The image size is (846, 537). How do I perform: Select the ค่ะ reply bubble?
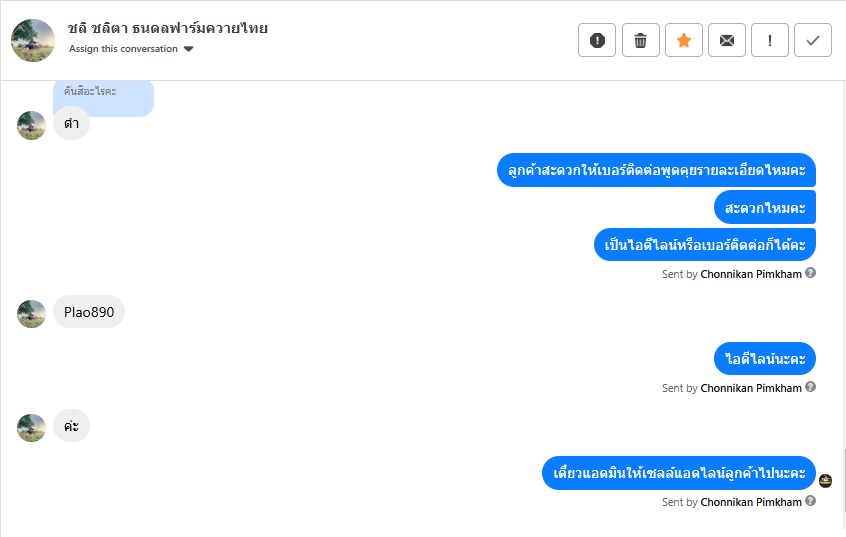click(71, 426)
